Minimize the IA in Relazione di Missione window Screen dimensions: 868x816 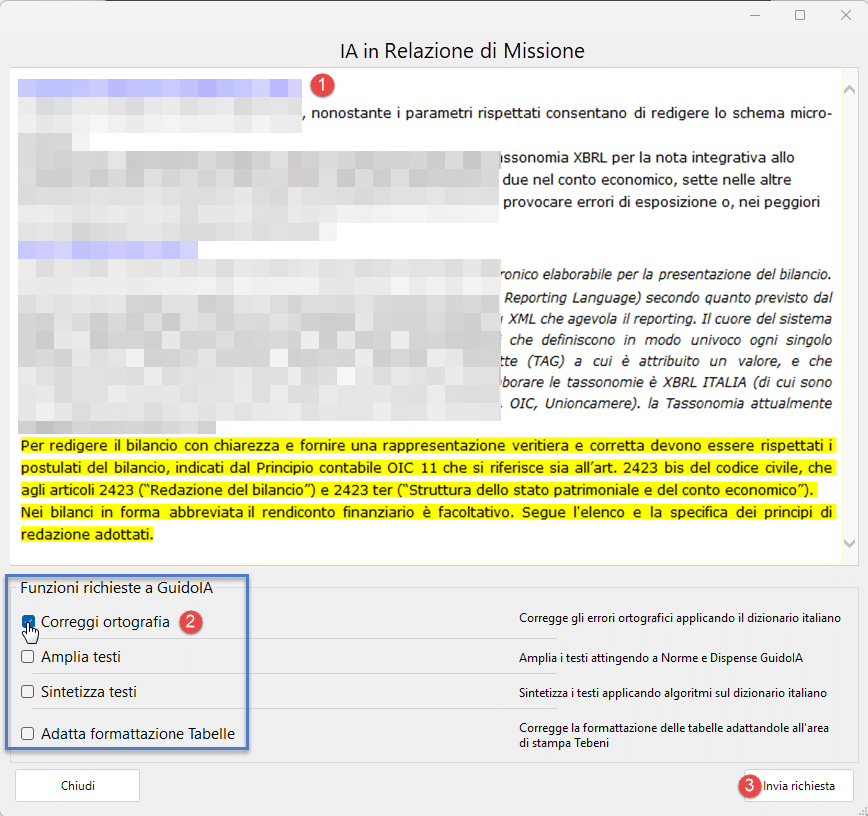(755, 16)
